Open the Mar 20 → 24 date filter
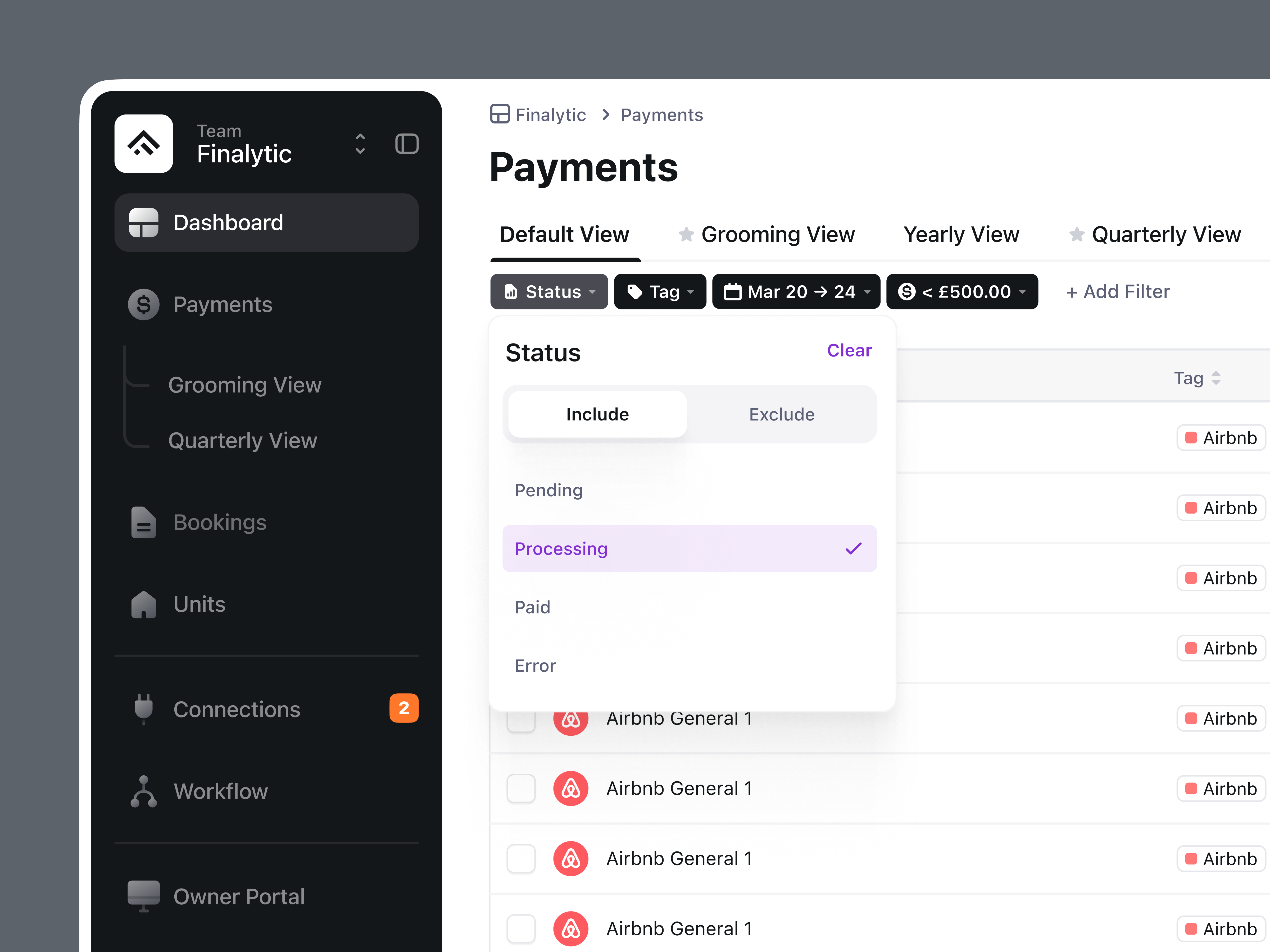The width and height of the screenshot is (1270, 952). [x=796, y=291]
